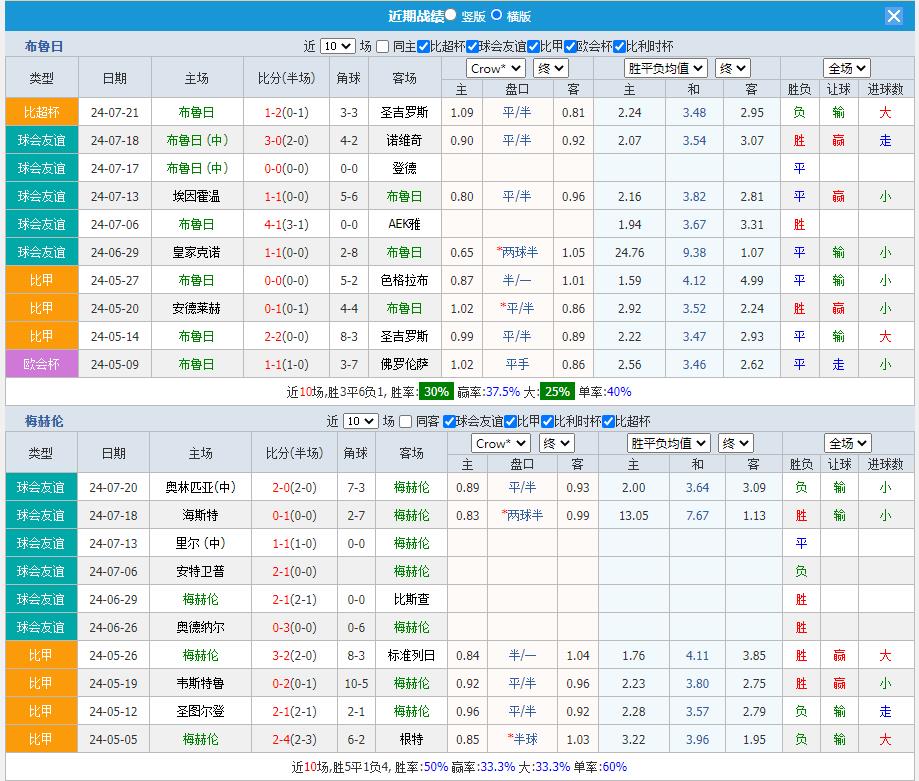919x781 pixels.
Task: Close the recent results panel with X
Action: [893, 16]
